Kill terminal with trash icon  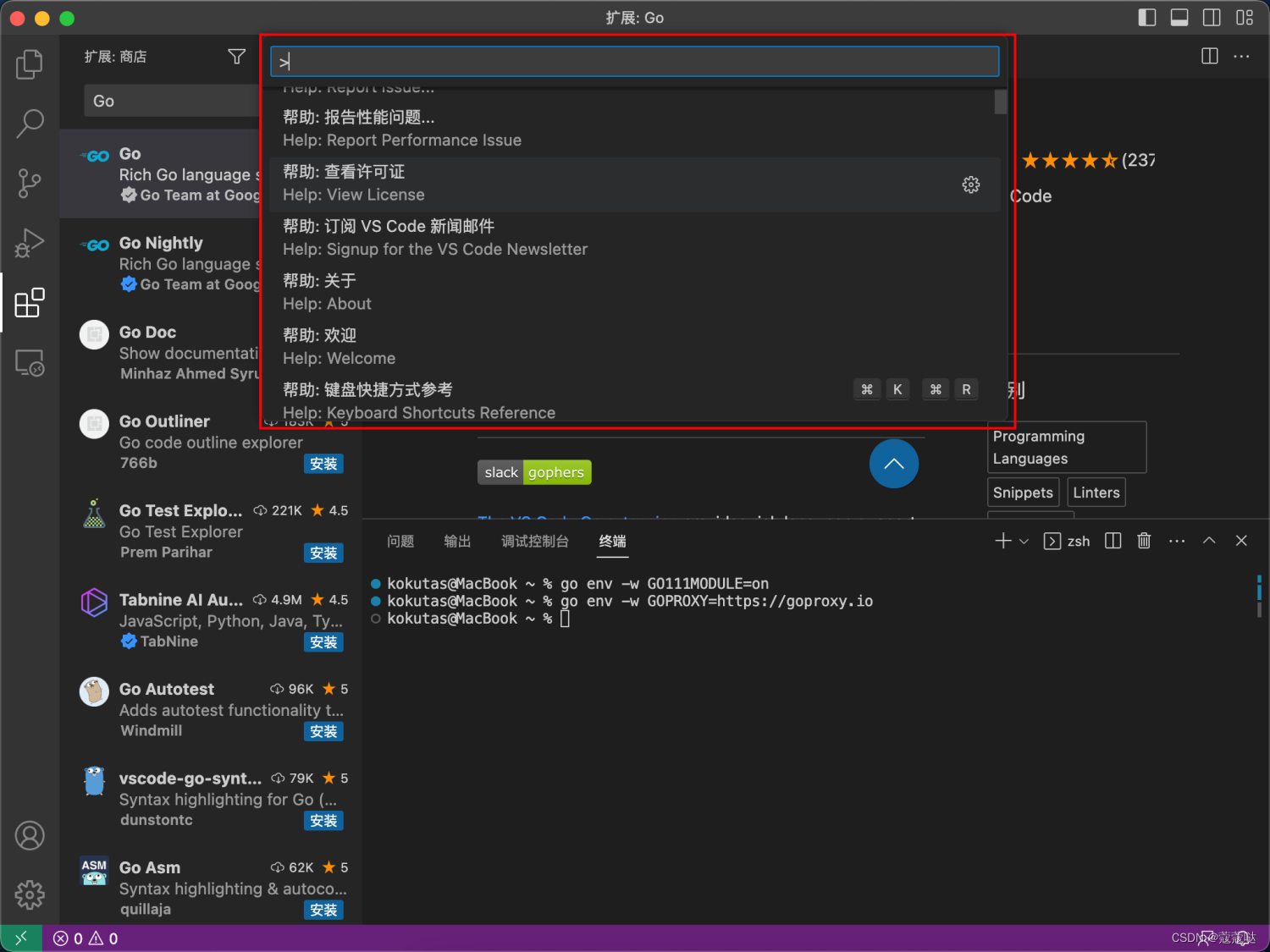tap(1144, 541)
